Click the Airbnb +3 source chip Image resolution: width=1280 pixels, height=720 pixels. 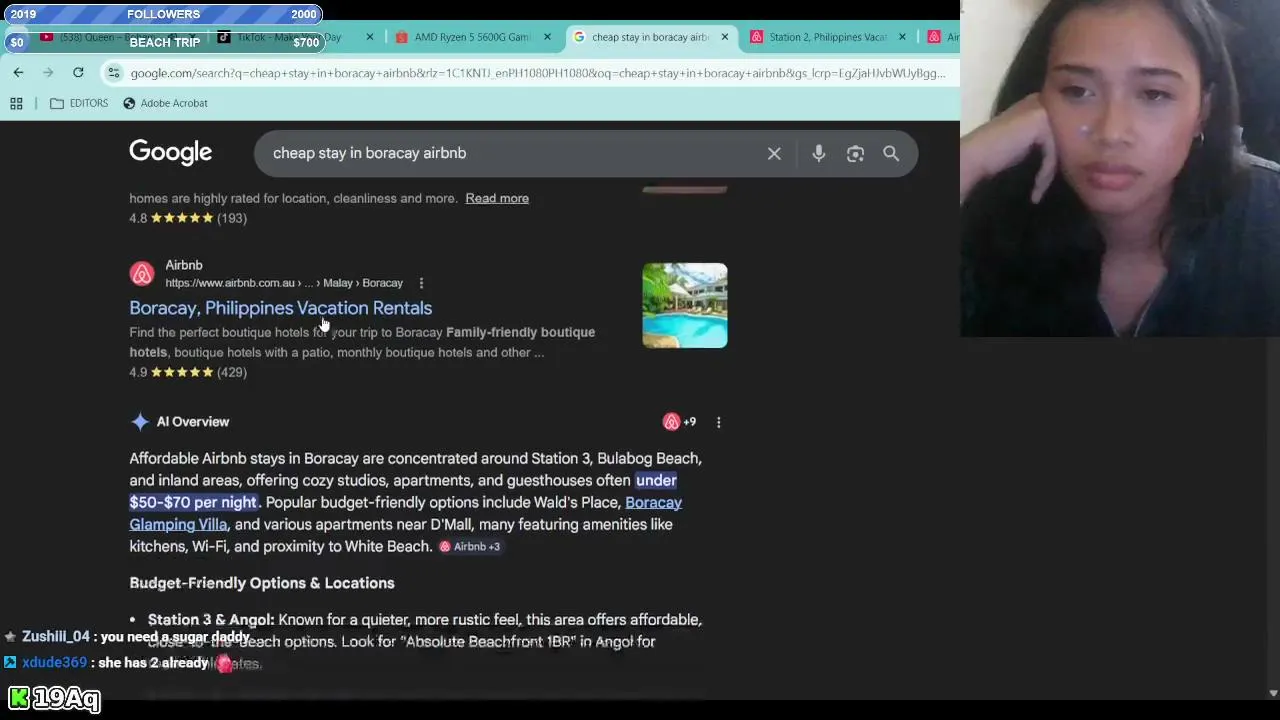coord(470,547)
